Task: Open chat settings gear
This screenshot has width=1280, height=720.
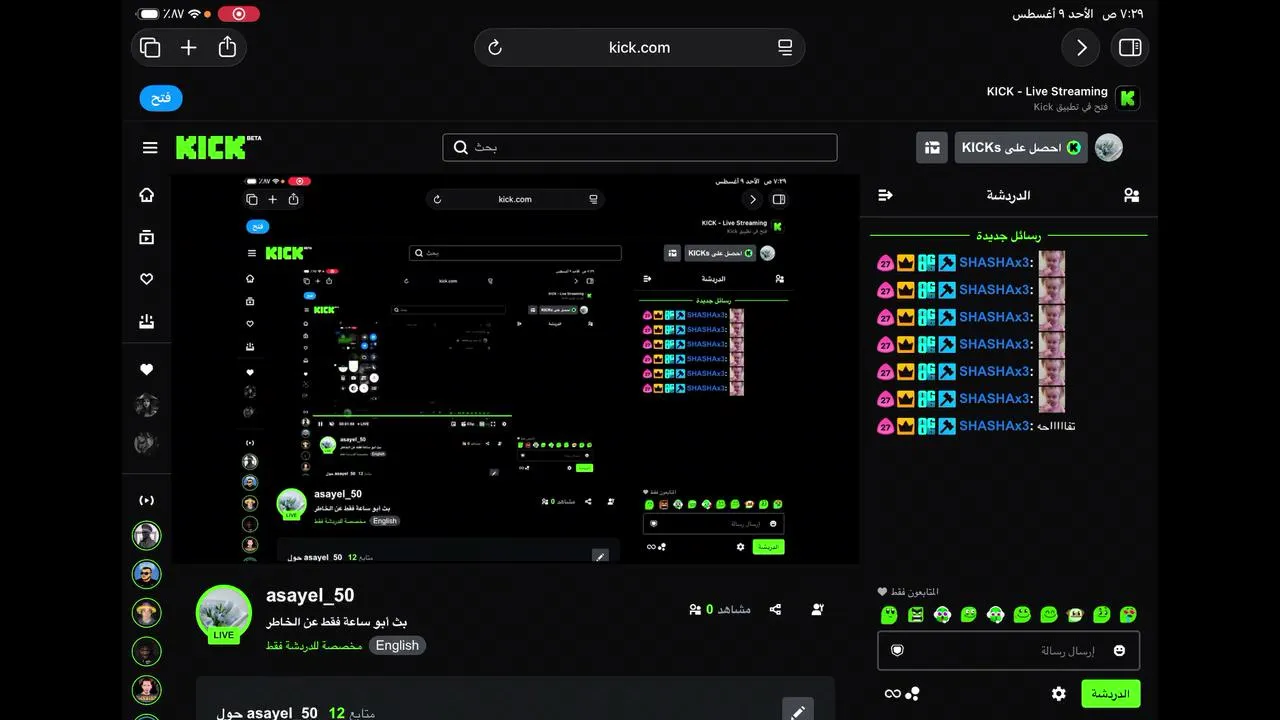Action: click(1059, 693)
